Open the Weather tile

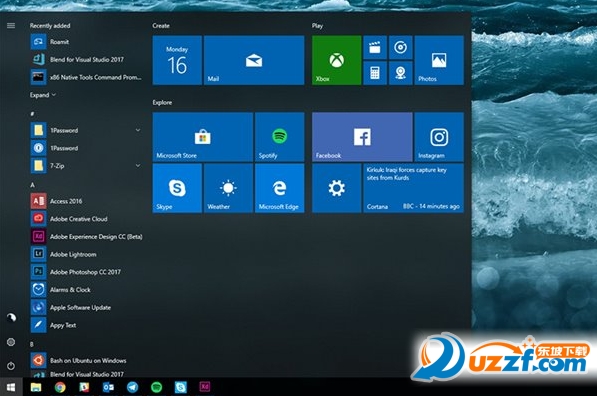tap(228, 188)
